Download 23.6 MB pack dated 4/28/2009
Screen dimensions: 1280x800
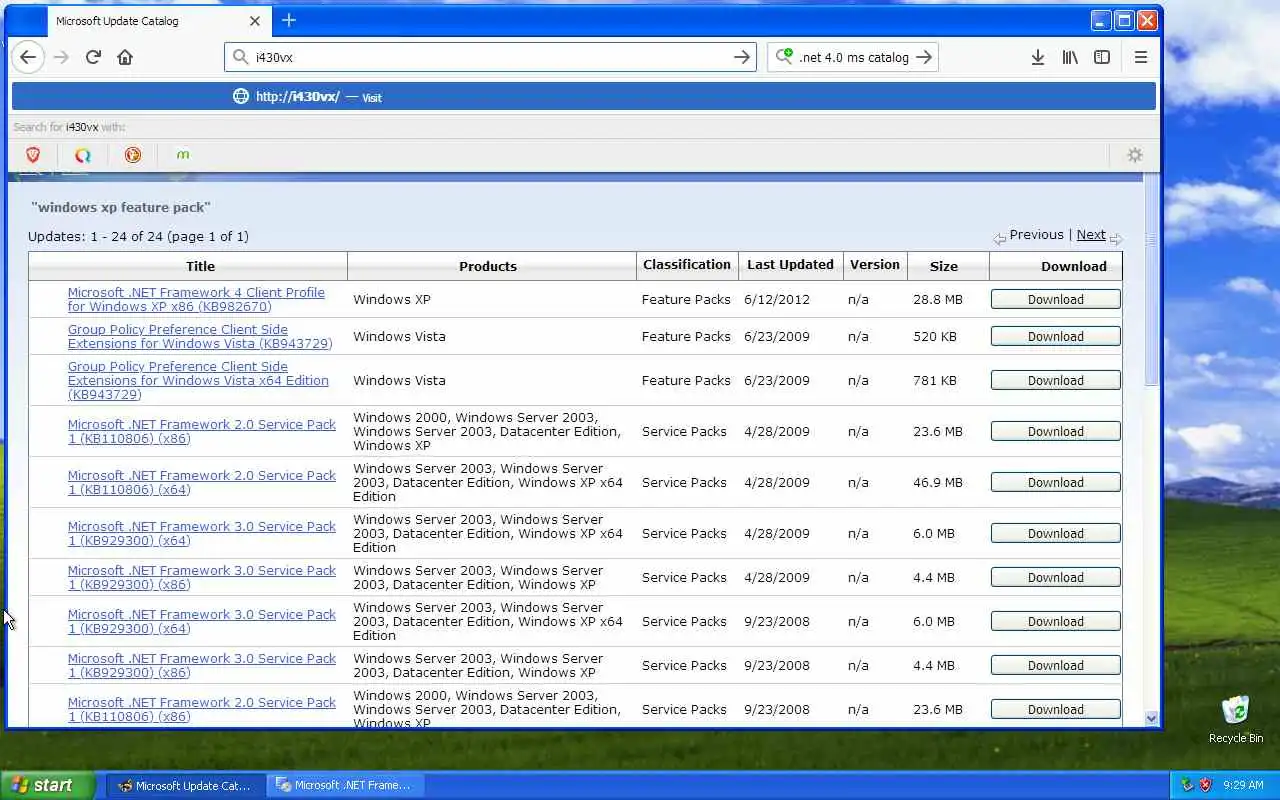pyautogui.click(x=1055, y=431)
